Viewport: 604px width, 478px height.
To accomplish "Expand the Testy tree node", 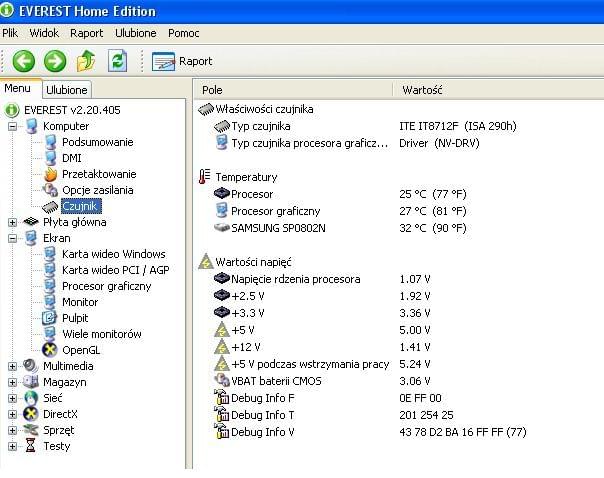I will tap(12, 446).
